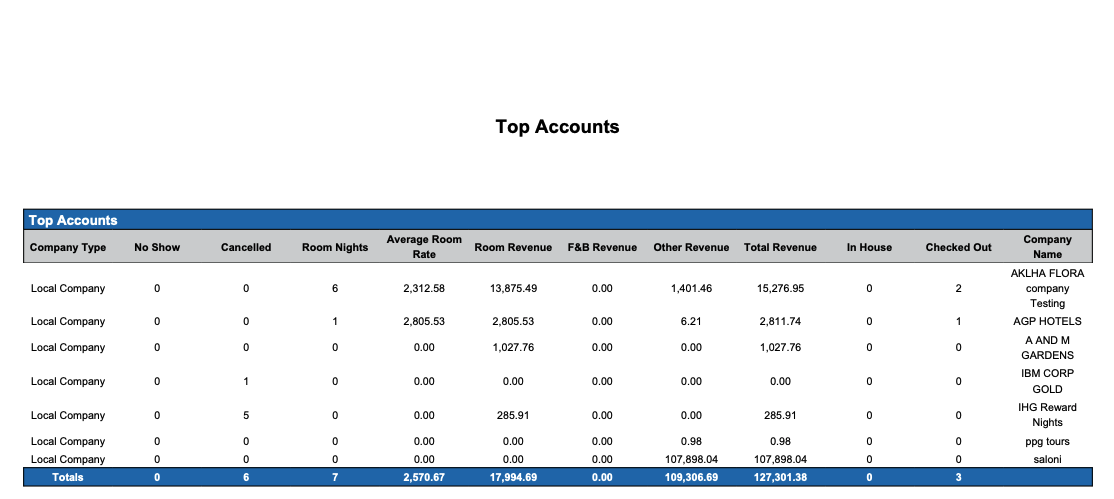Click the F&B Revenue column header
Viewport: 1114px width, 499px height.
pyautogui.click(x=602, y=247)
